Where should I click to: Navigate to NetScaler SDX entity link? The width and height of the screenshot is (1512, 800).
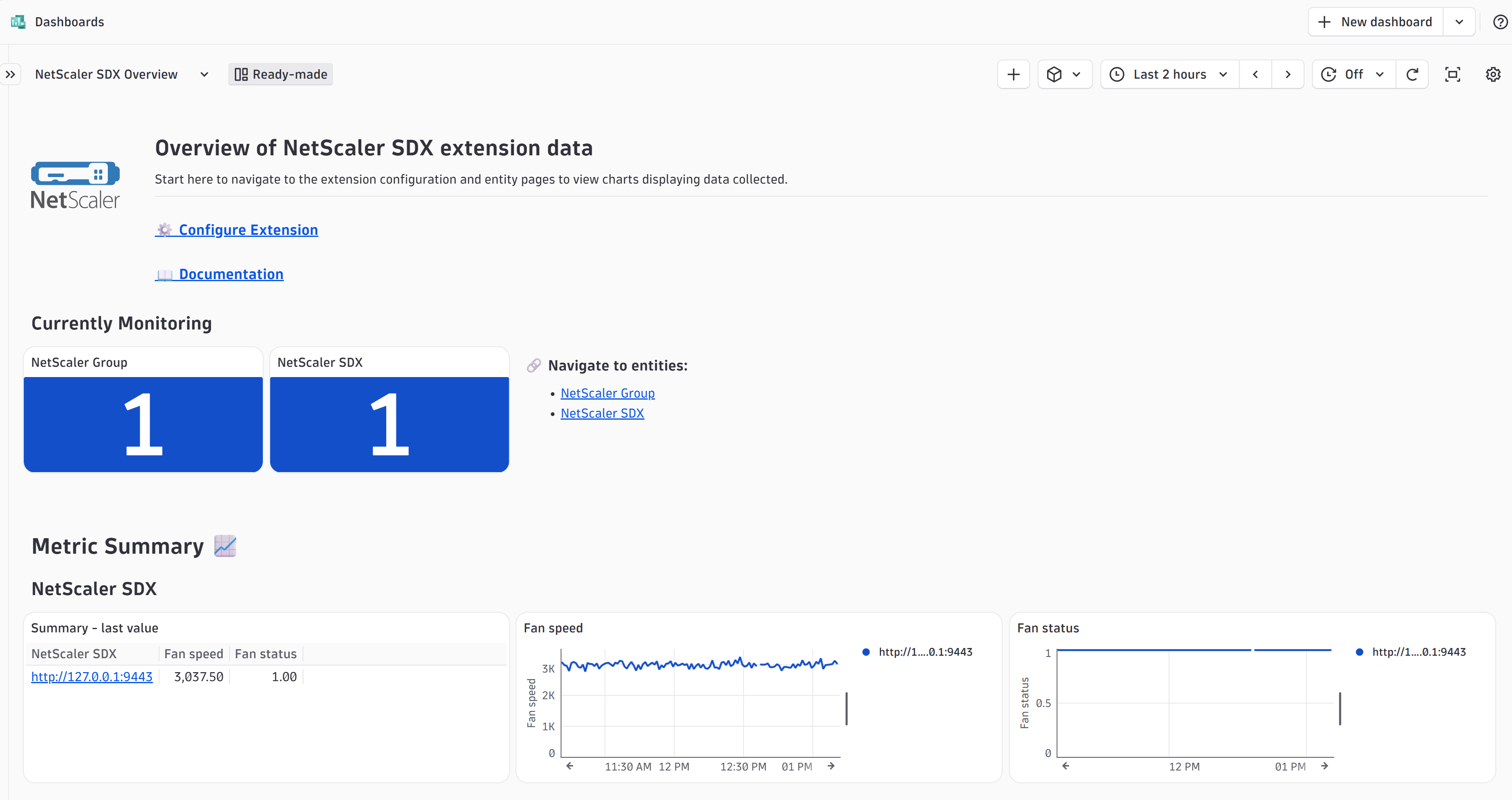tap(602, 413)
